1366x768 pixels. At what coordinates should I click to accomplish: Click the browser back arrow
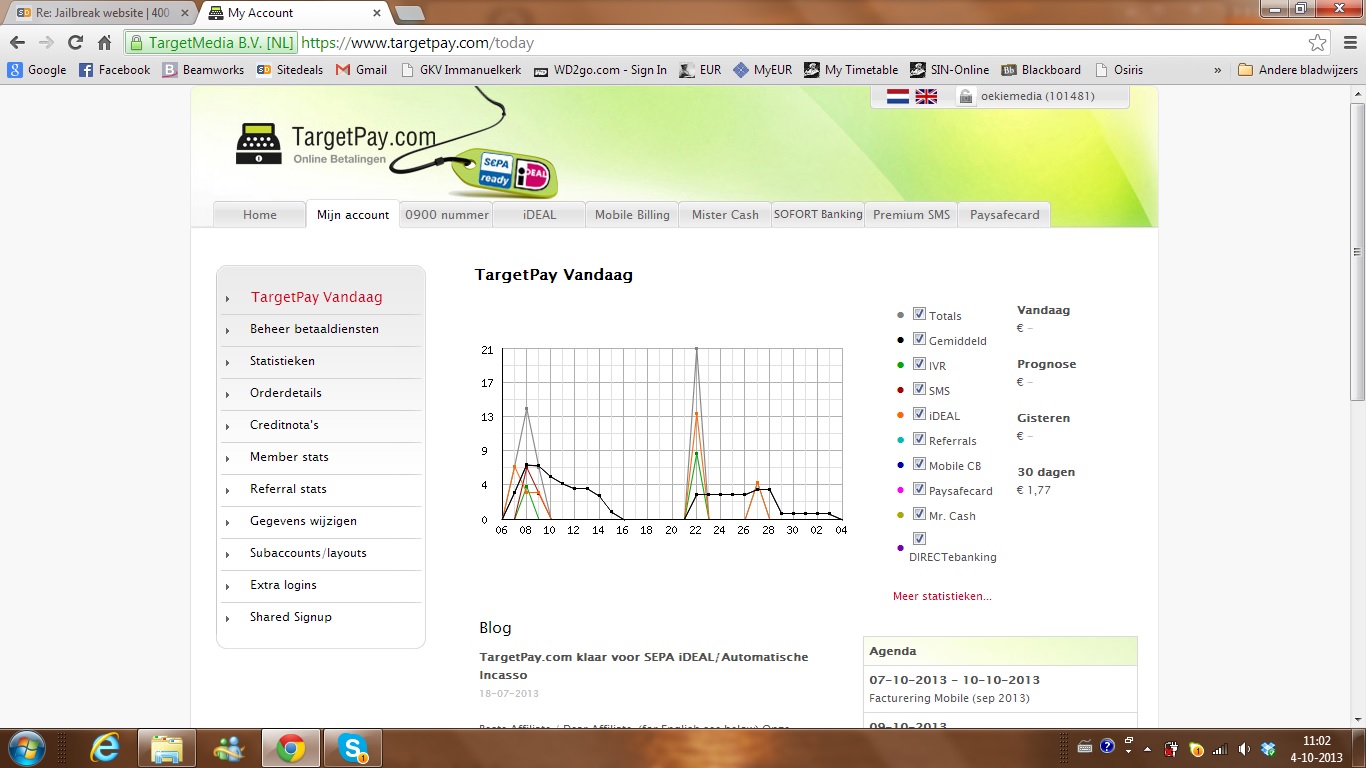tap(17, 43)
